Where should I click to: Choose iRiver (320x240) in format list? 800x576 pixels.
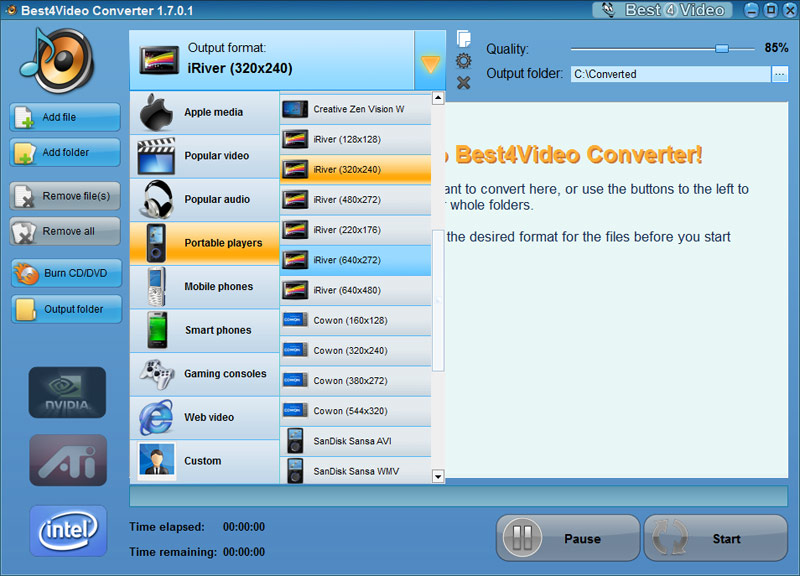tap(356, 169)
